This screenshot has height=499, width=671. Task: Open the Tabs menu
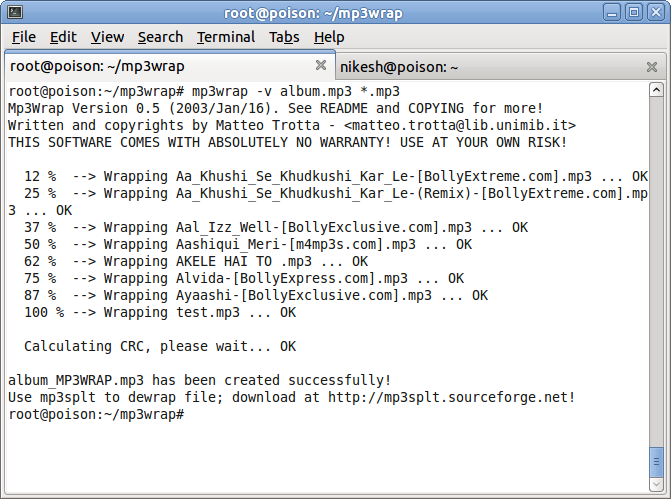(284, 37)
